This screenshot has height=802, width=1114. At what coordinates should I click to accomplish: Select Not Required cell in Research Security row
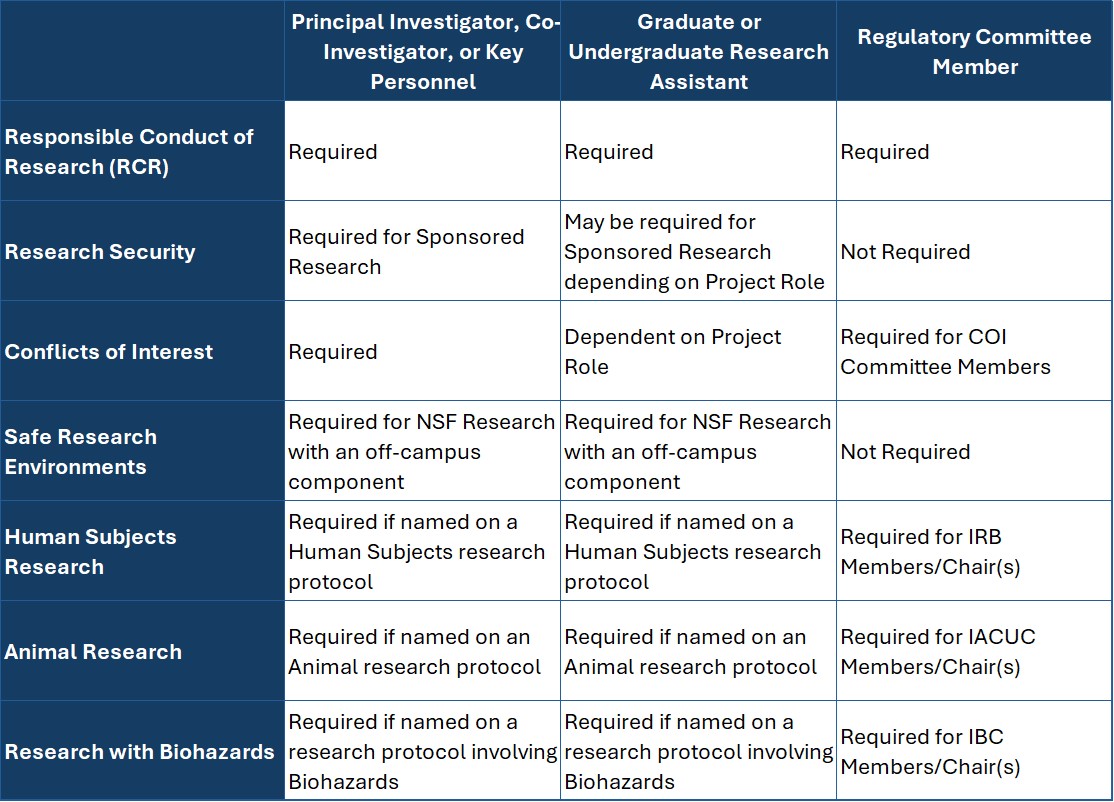905,252
